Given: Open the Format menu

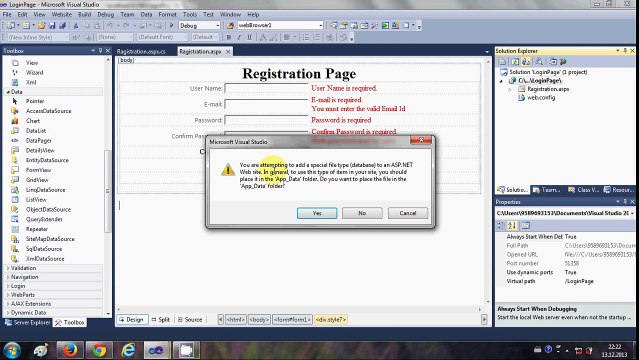Looking at the screenshot, I should pyautogui.click(x=167, y=14).
